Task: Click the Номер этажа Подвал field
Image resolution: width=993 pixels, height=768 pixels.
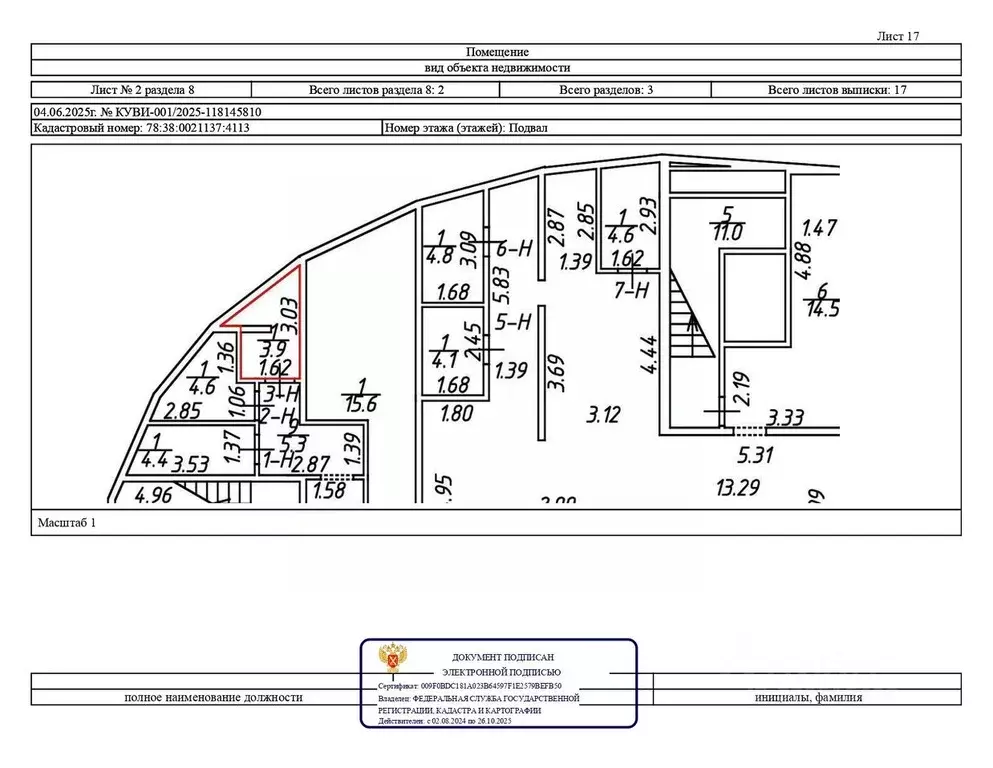Action: (x=466, y=128)
